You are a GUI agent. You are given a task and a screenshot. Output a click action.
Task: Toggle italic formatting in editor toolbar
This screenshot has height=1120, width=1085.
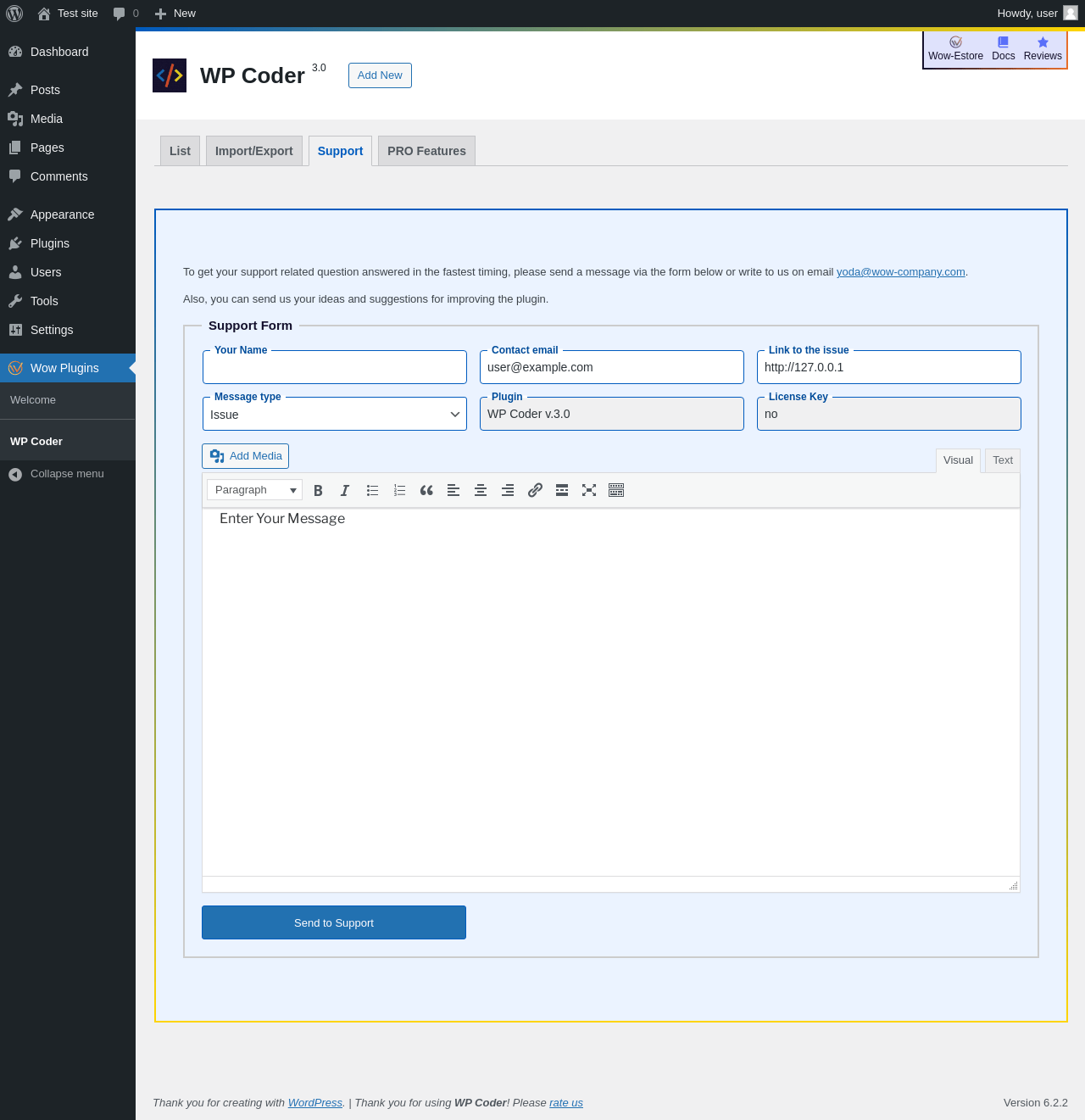(x=345, y=490)
